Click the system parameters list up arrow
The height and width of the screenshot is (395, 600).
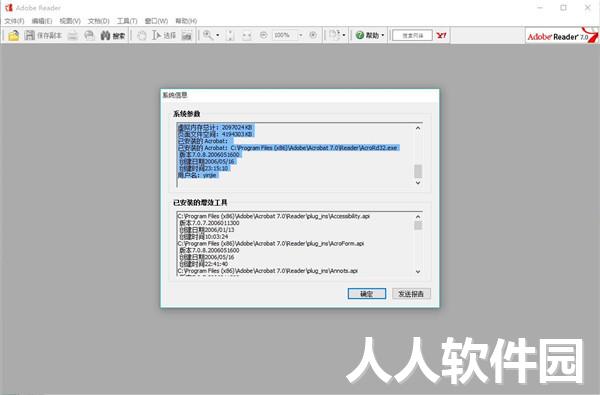418,128
